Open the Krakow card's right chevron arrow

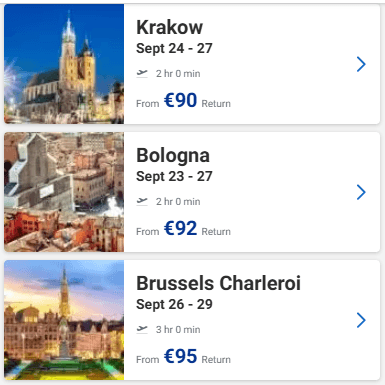pyautogui.click(x=361, y=64)
